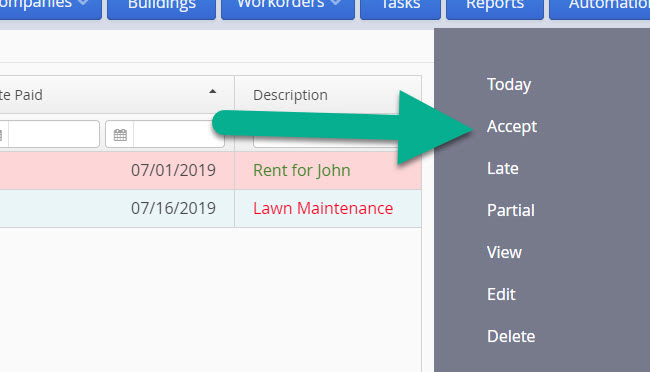Open the Lawn Maintenance entry
The image size is (650, 372).
[x=323, y=208]
